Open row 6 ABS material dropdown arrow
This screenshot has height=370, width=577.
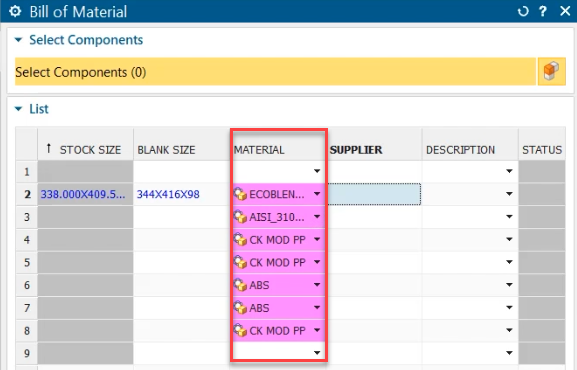[x=317, y=285]
